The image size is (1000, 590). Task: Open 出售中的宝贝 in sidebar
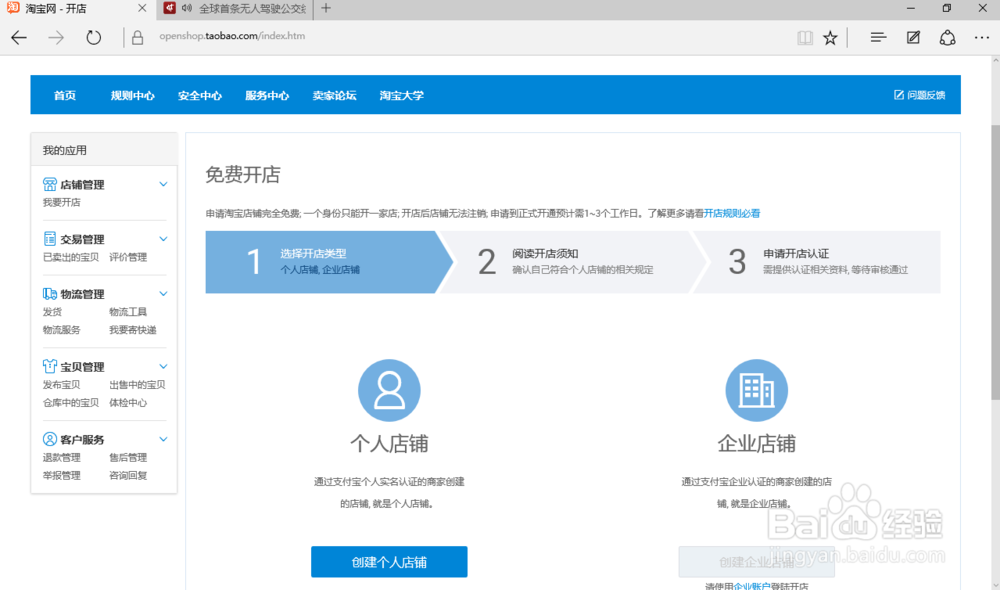(137, 385)
